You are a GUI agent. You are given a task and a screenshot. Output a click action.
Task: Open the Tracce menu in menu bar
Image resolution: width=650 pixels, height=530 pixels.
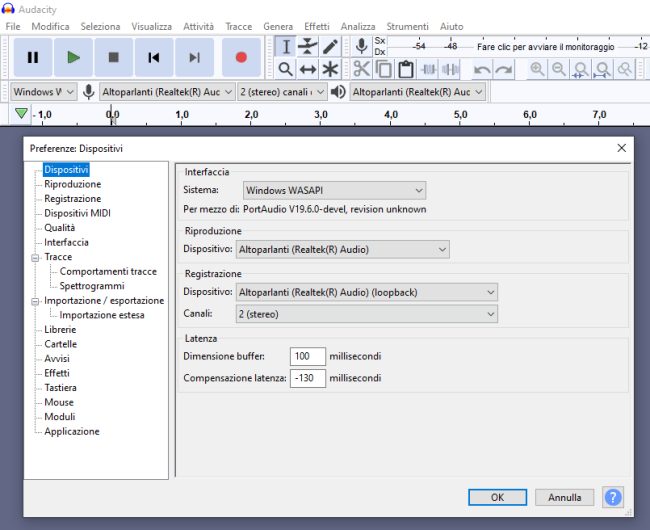coord(239,26)
